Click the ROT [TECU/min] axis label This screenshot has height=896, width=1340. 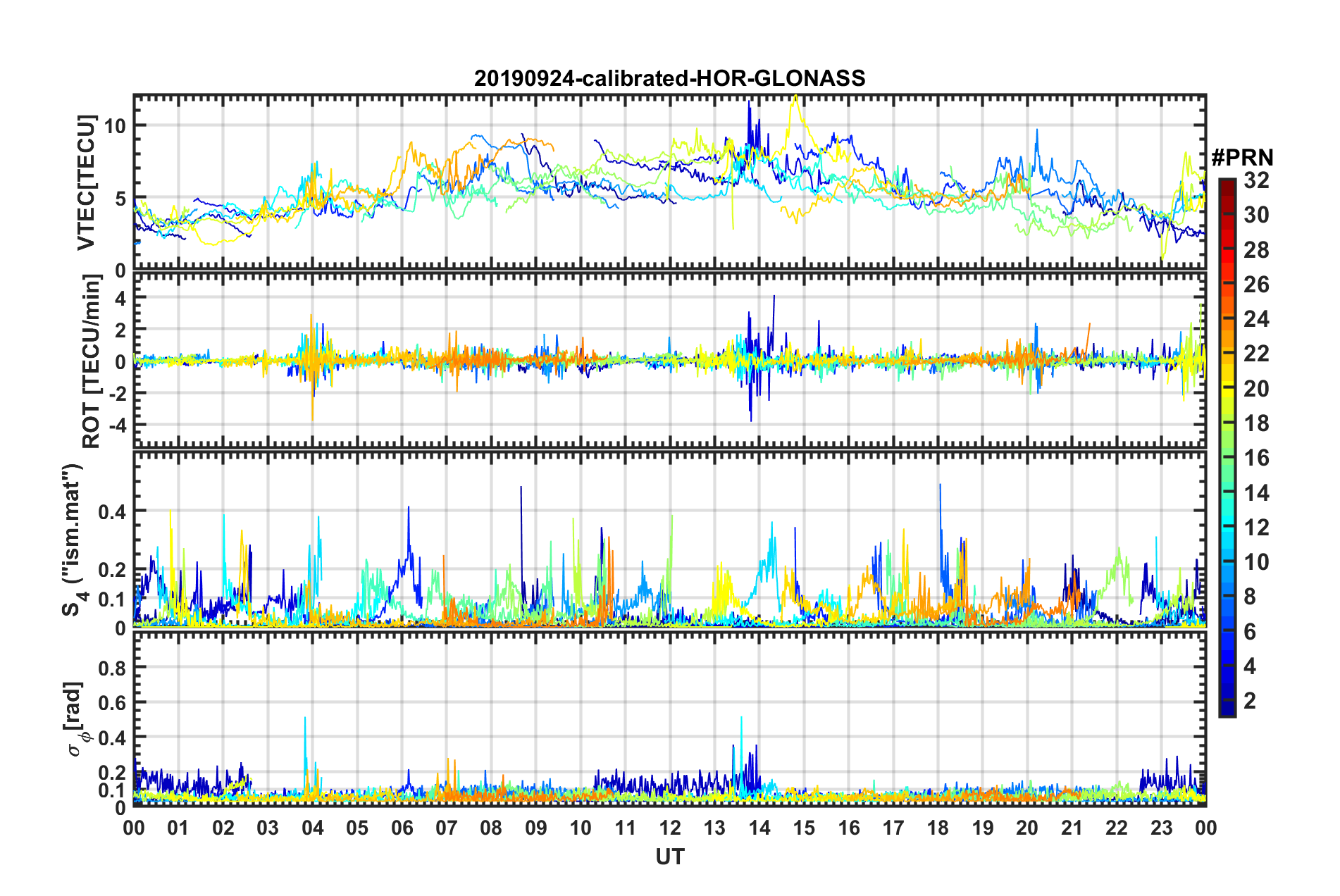click(92, 361)
